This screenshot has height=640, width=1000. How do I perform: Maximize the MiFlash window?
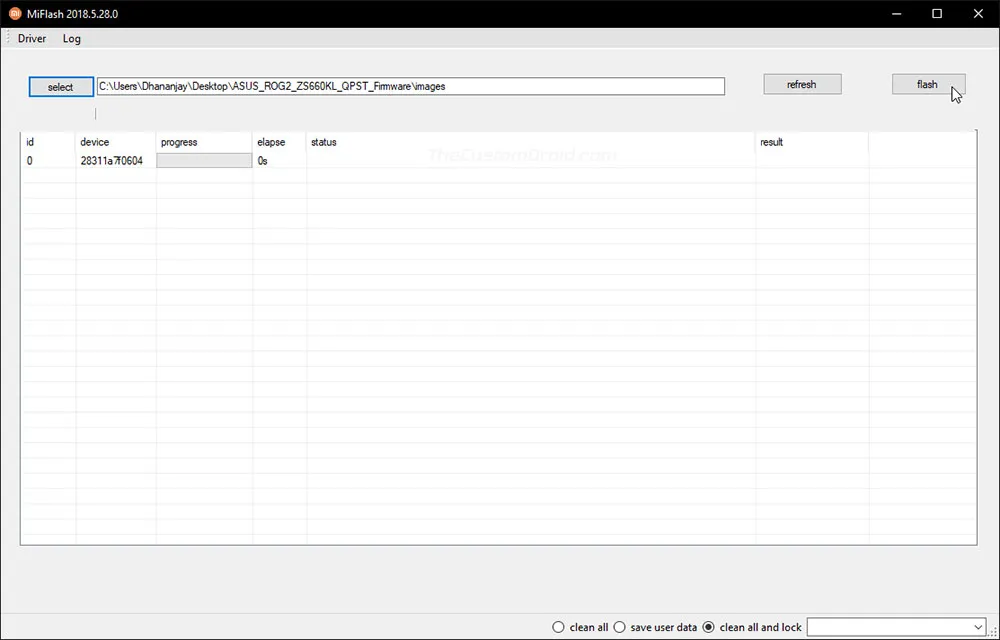click(x=937, y=14)
